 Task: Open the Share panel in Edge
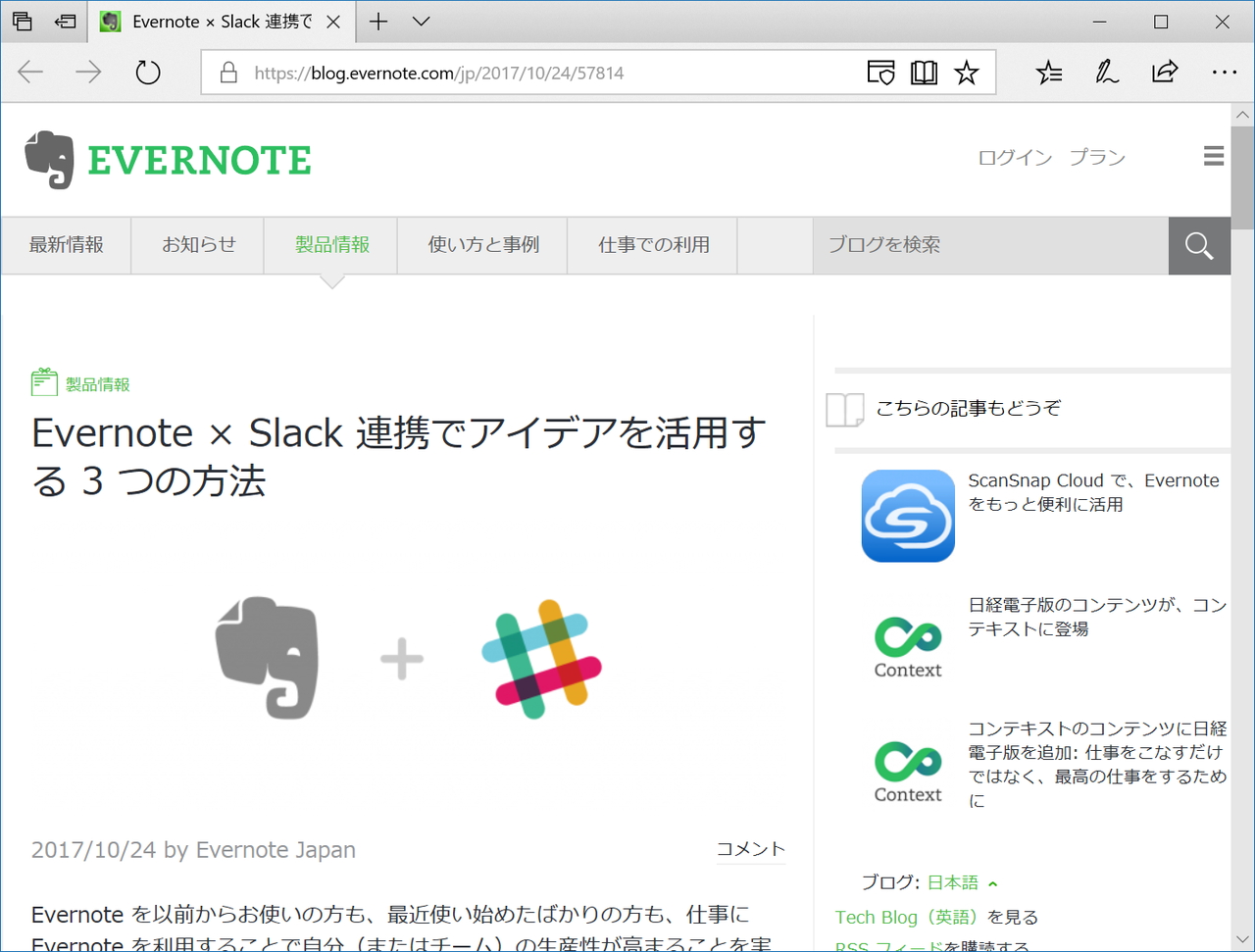click(1164, 72)
